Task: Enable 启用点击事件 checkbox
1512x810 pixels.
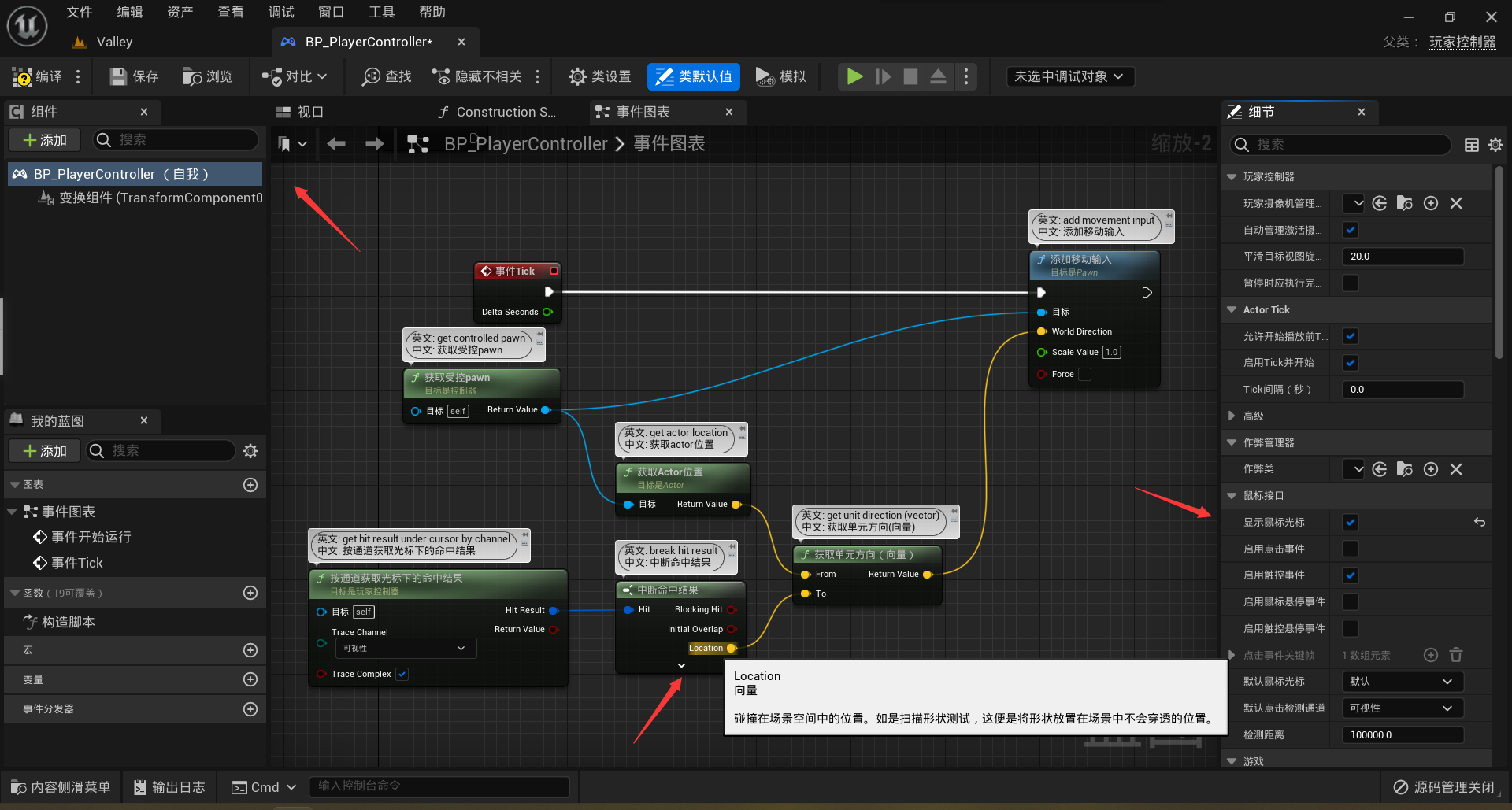Action: coord(1351,549)
